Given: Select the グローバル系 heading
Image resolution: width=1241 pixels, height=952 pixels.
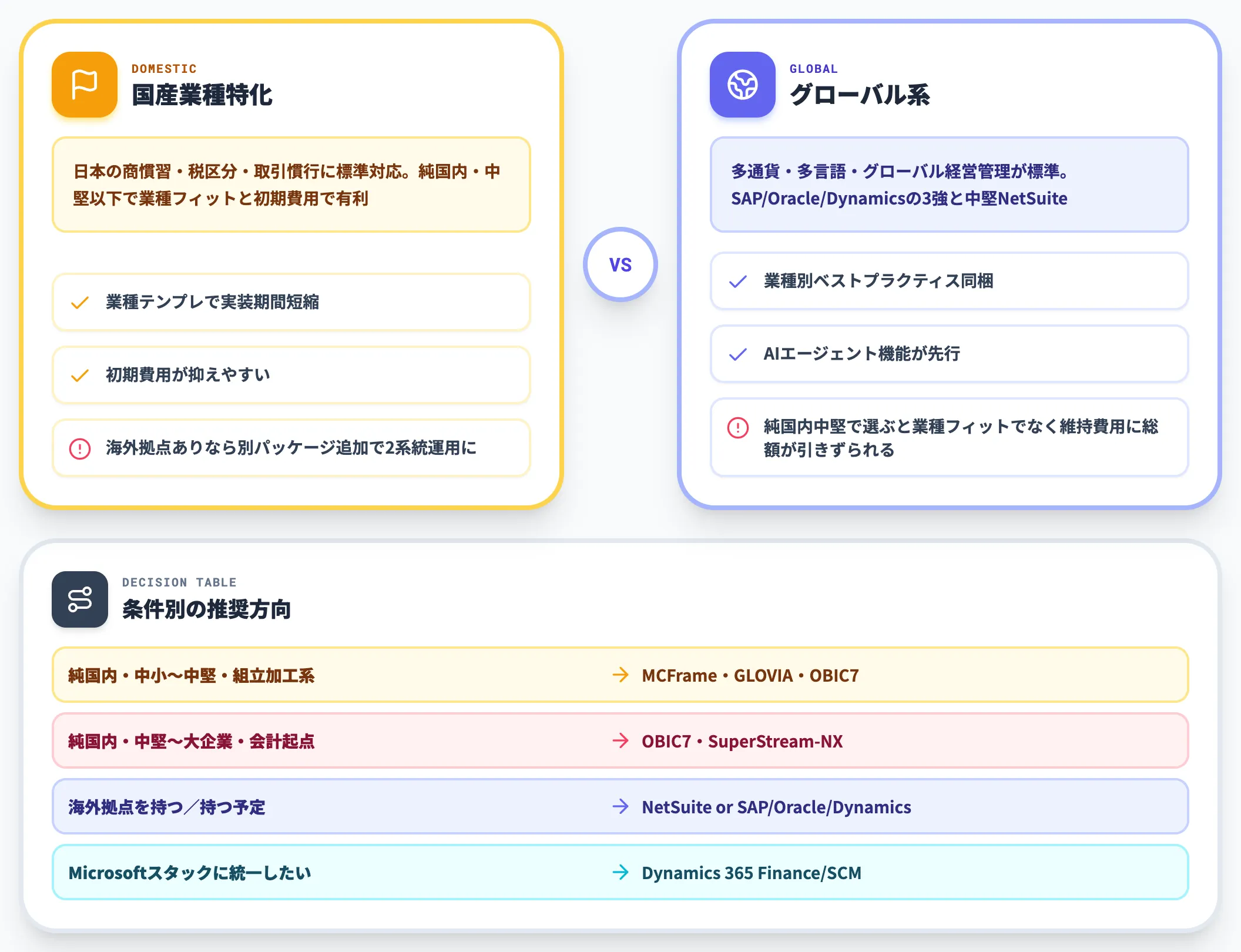Looking at the screenshot, I should [860, 95].
